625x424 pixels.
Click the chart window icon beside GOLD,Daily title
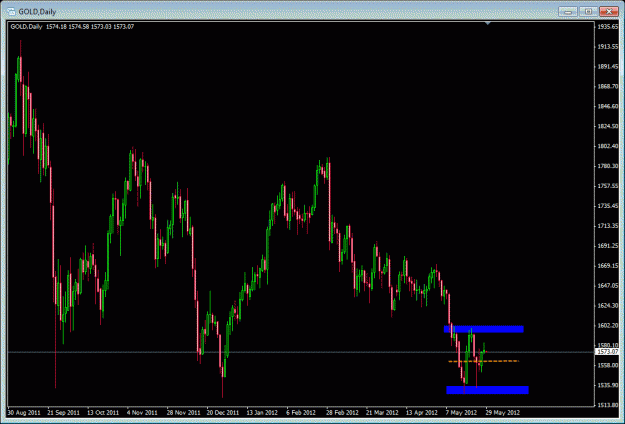[11, 12]
